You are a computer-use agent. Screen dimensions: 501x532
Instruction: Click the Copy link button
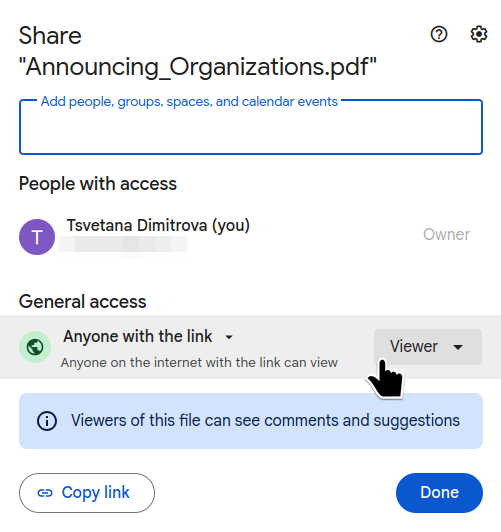click(x=87, y=493)
